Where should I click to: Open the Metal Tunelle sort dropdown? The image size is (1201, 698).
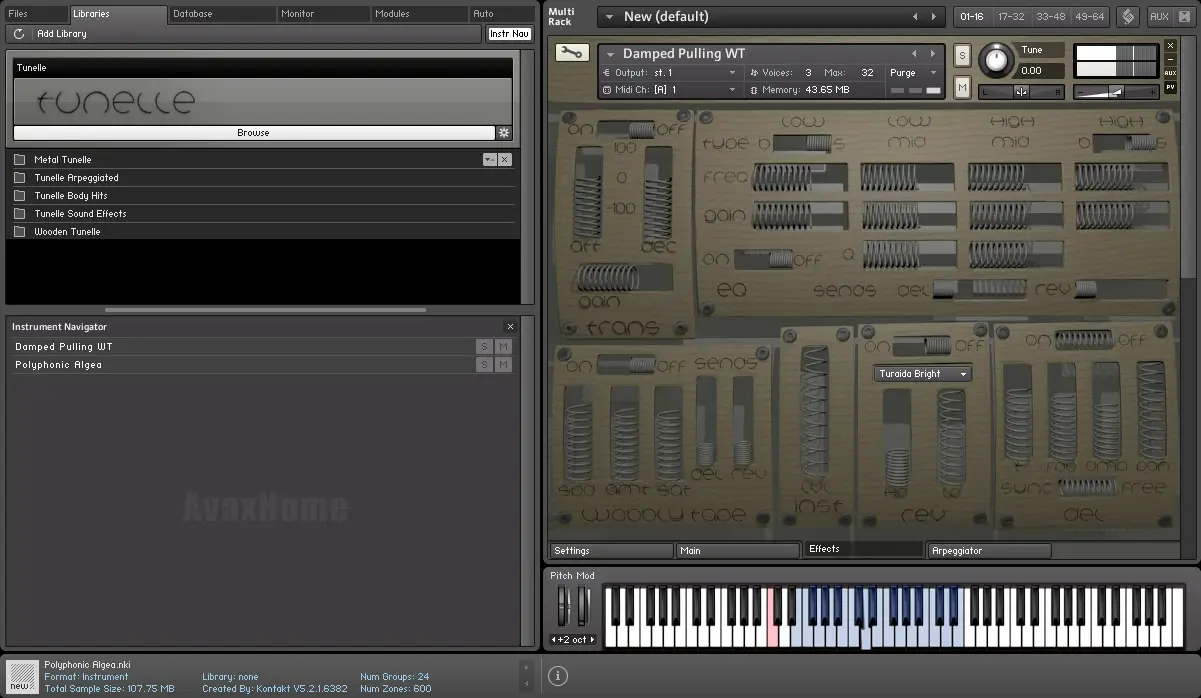click(x=489, y=160)
